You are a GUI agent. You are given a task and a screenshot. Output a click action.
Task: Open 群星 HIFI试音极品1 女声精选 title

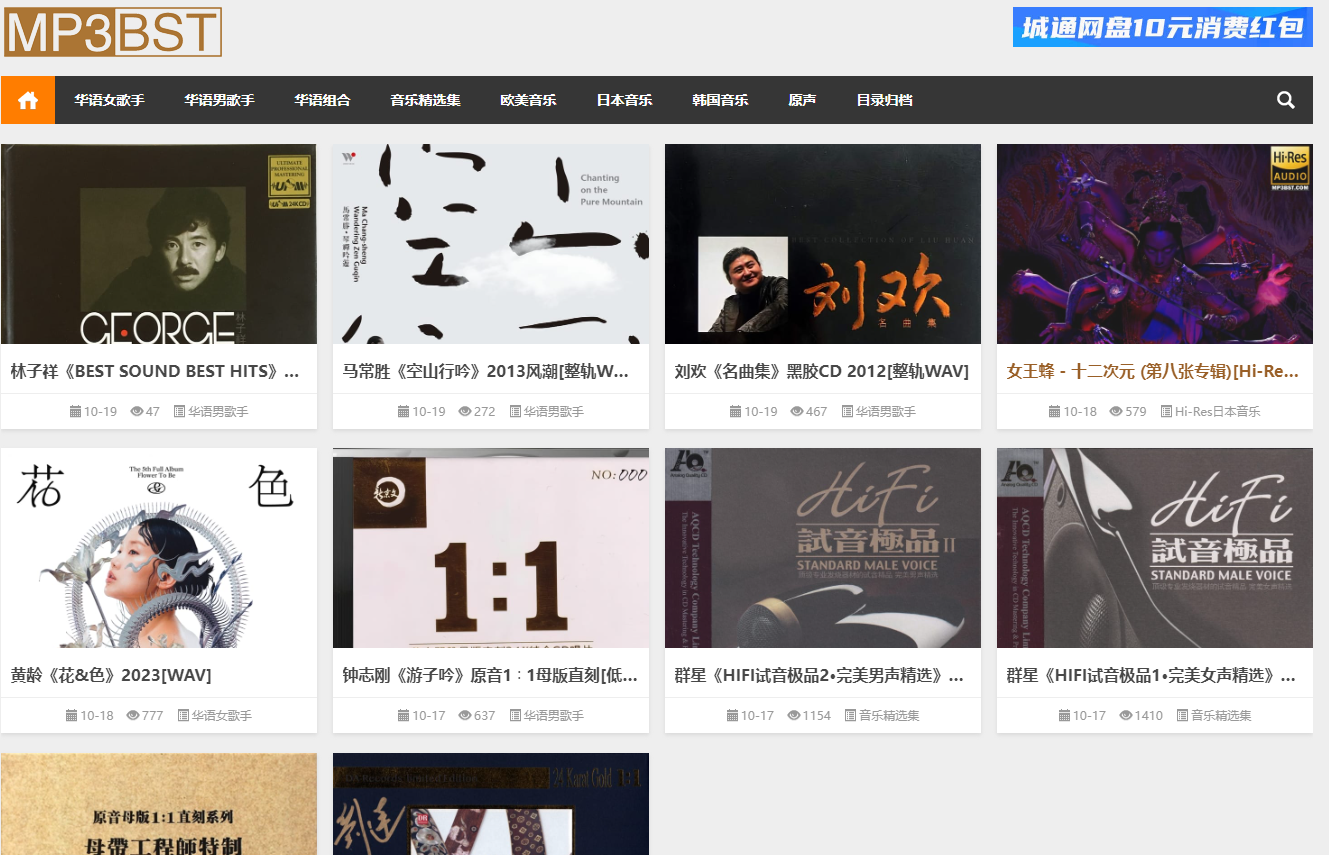tap(1151, 675)
